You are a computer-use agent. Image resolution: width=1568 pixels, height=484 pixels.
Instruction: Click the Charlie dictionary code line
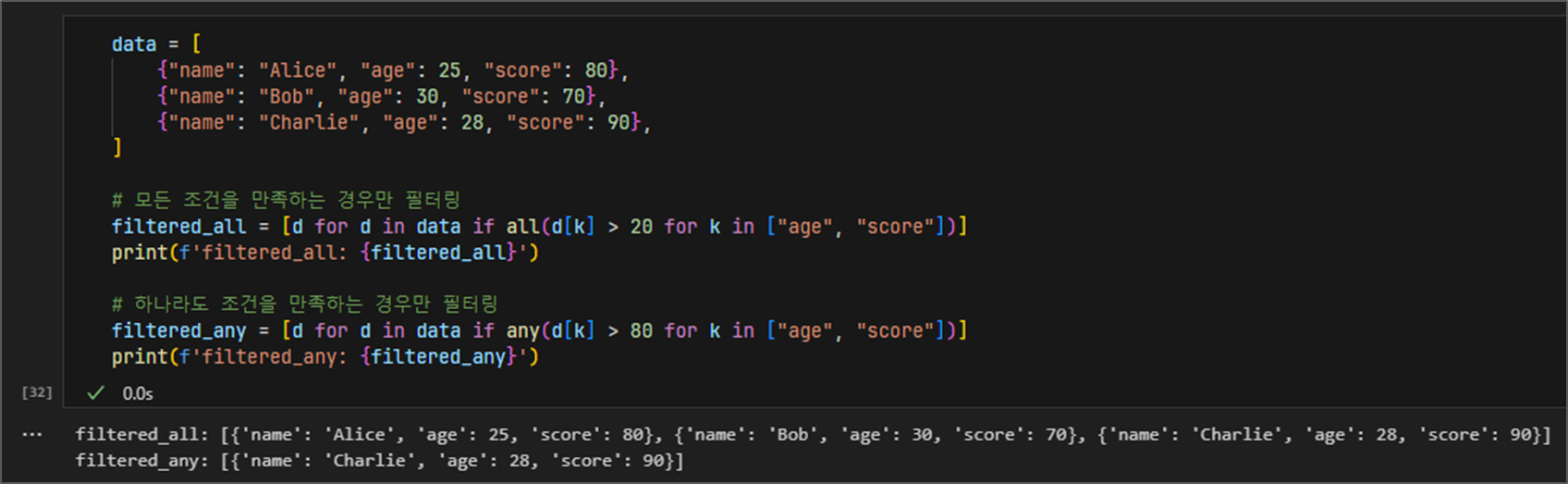(404, 122)
